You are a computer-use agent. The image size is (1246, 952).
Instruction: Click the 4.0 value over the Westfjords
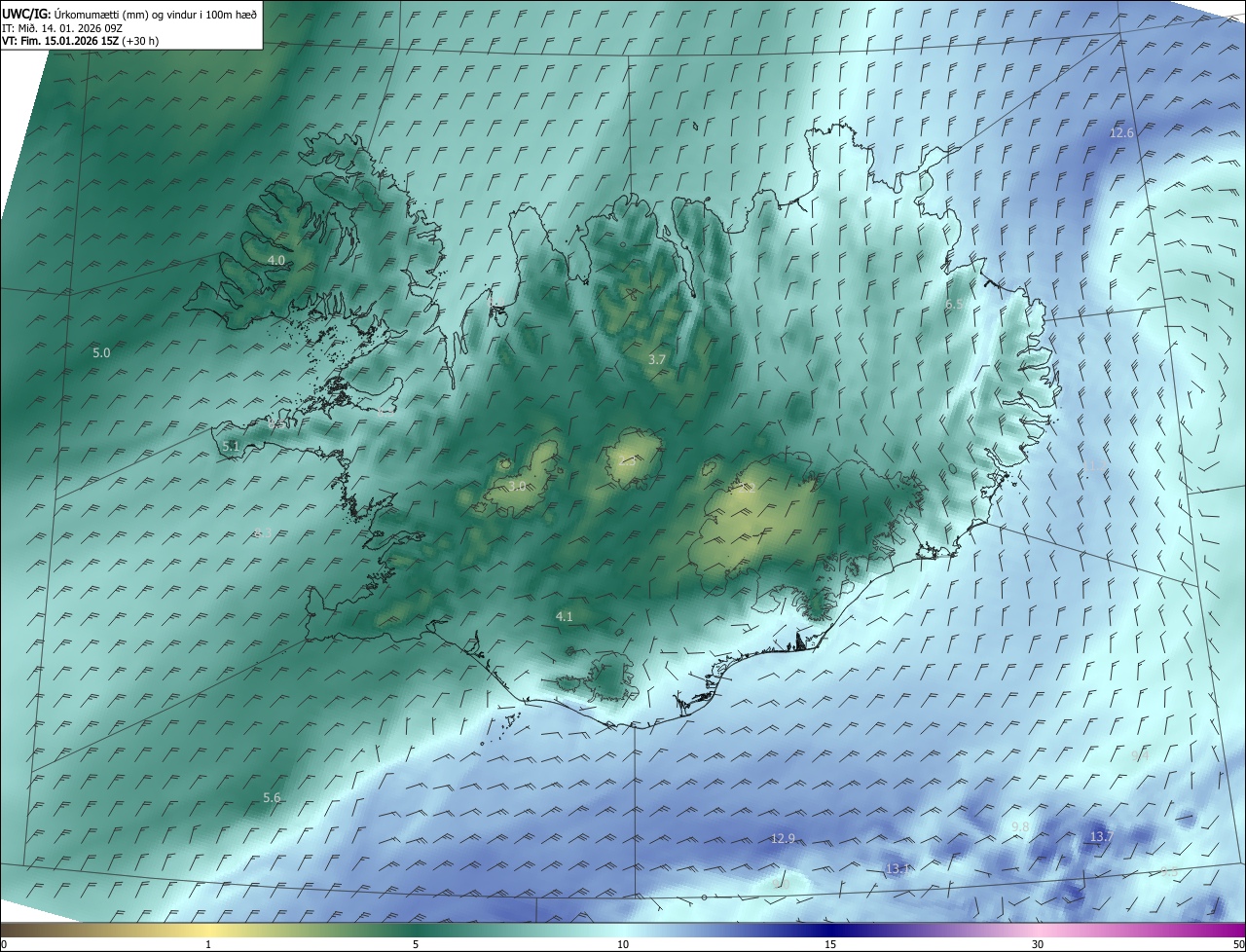(276, 261)
